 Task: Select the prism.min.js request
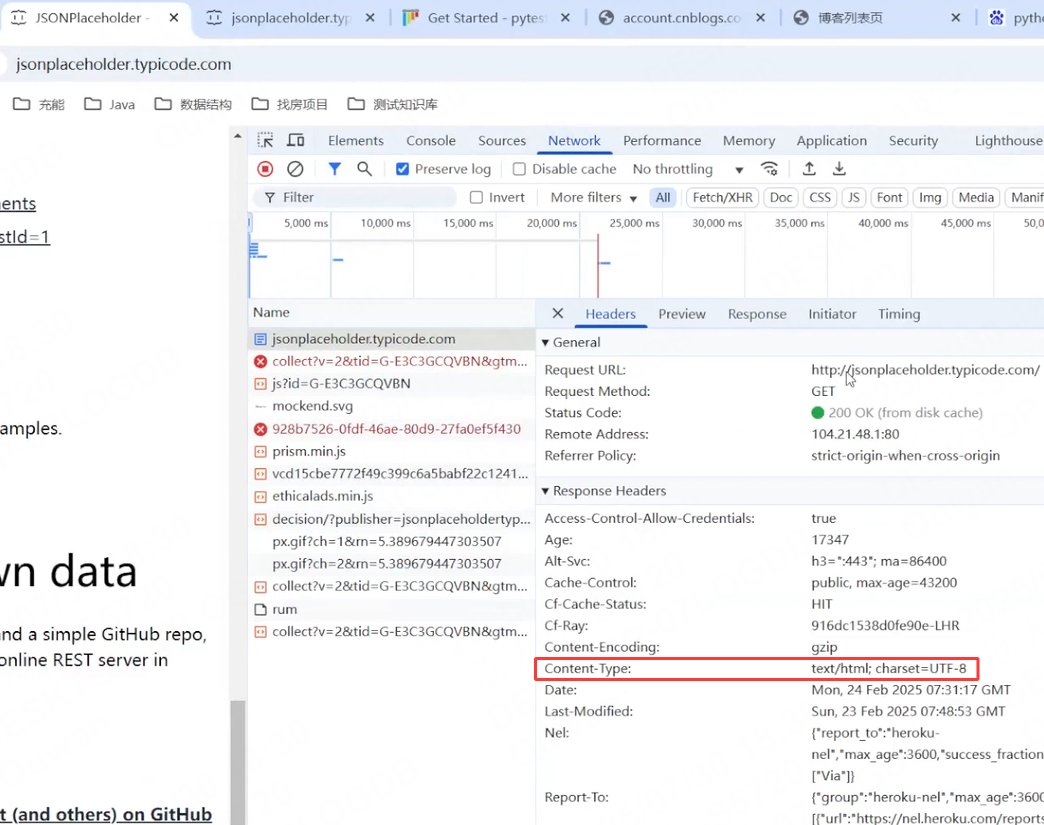click(x=392, y=451)
